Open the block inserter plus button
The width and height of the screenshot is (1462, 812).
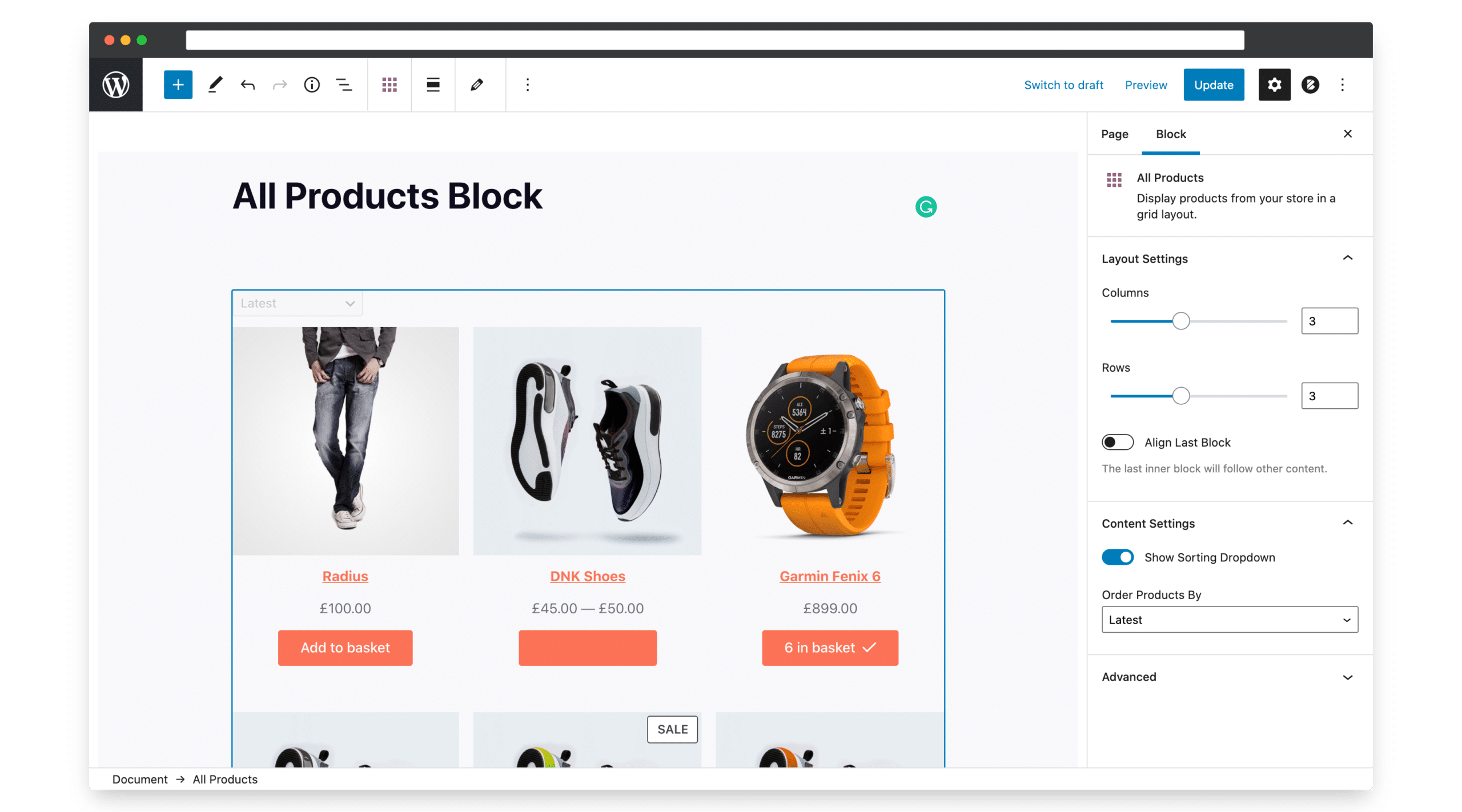pos(178,85)
